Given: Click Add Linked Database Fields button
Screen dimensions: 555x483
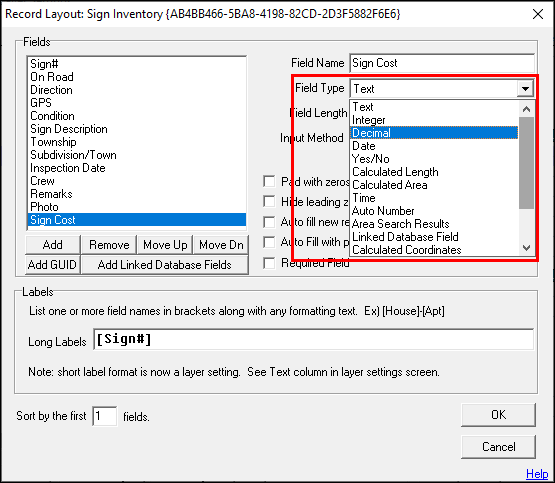Looking at the screenshot, I should pos(165,265).
